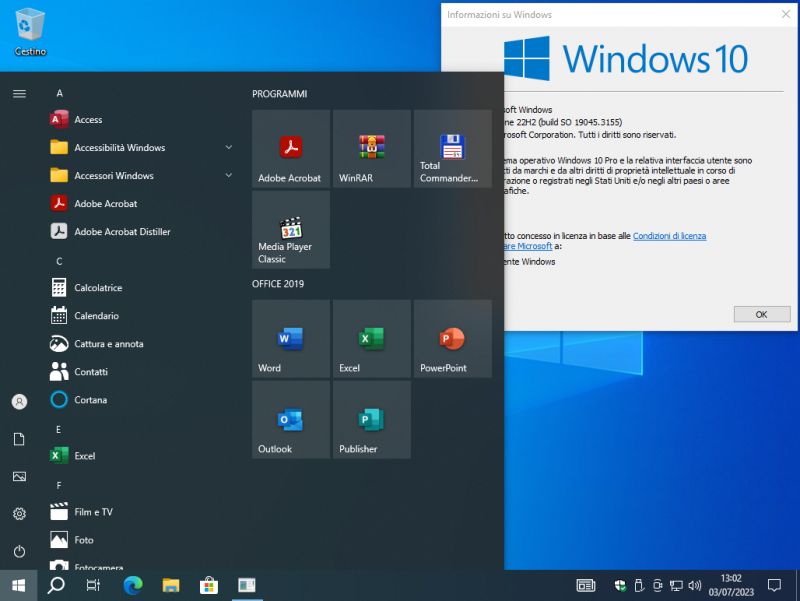Open Task View on the taskbar
800x601 pixels.
coord(93,585)
